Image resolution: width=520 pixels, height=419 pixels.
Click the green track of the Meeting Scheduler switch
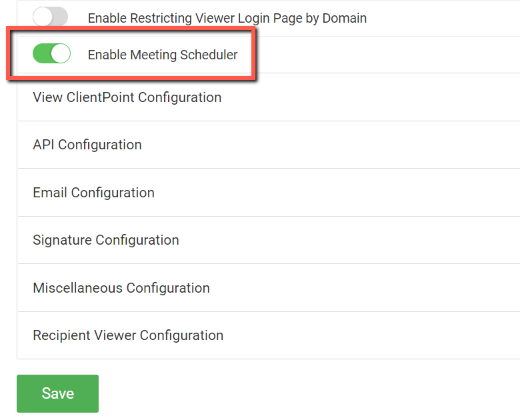click(x=42, y=53)
